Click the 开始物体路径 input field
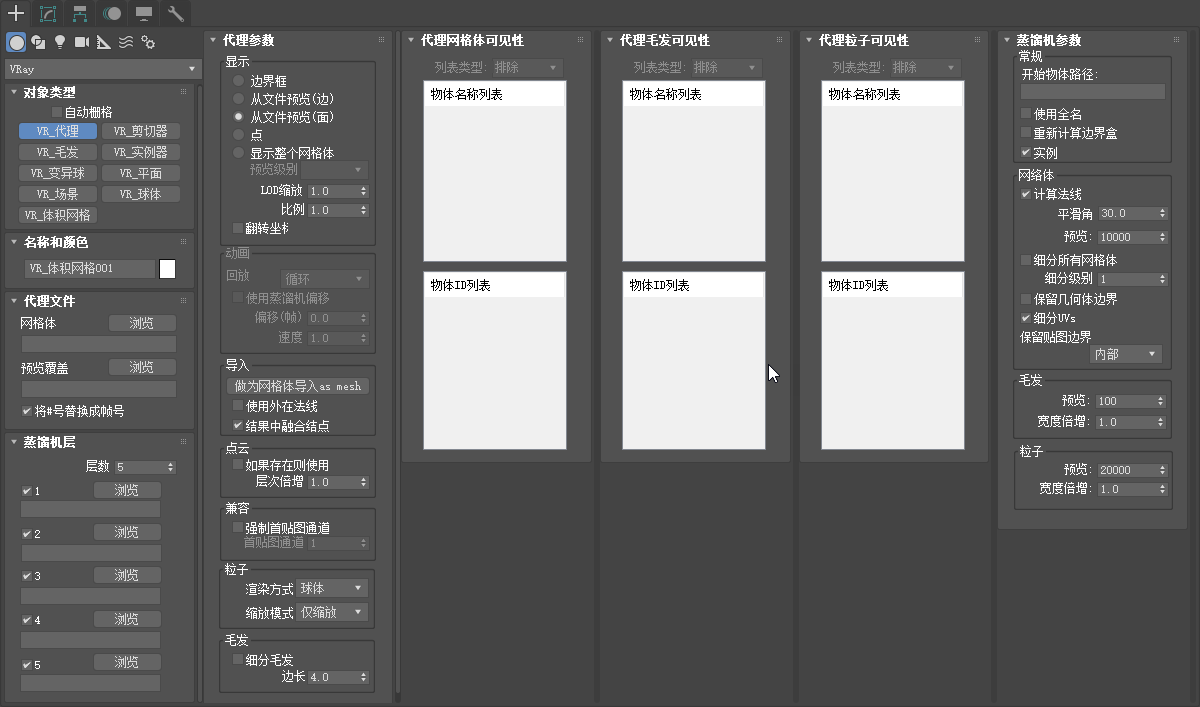This screenshot has height=707, width=1200. point(1092,92)
